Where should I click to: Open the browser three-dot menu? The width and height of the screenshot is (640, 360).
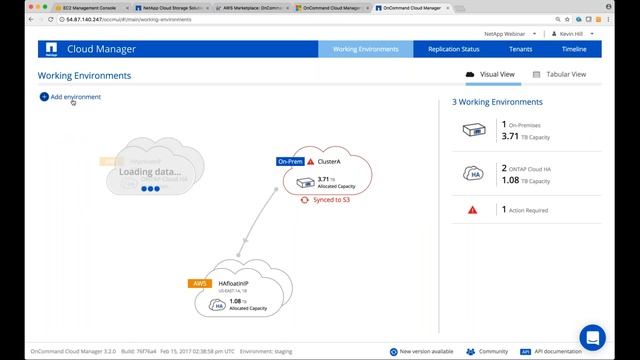[x=608, y=19]
